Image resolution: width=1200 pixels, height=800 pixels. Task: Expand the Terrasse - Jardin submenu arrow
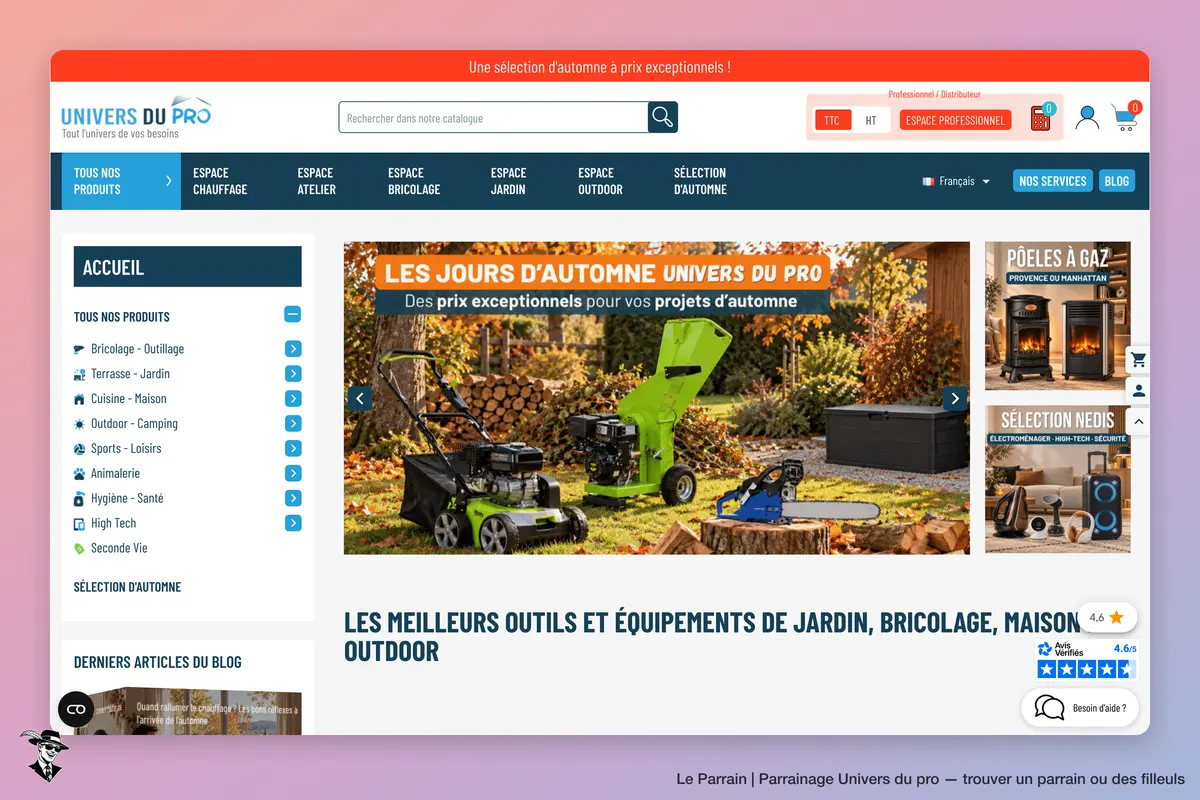tap(293, 374)
